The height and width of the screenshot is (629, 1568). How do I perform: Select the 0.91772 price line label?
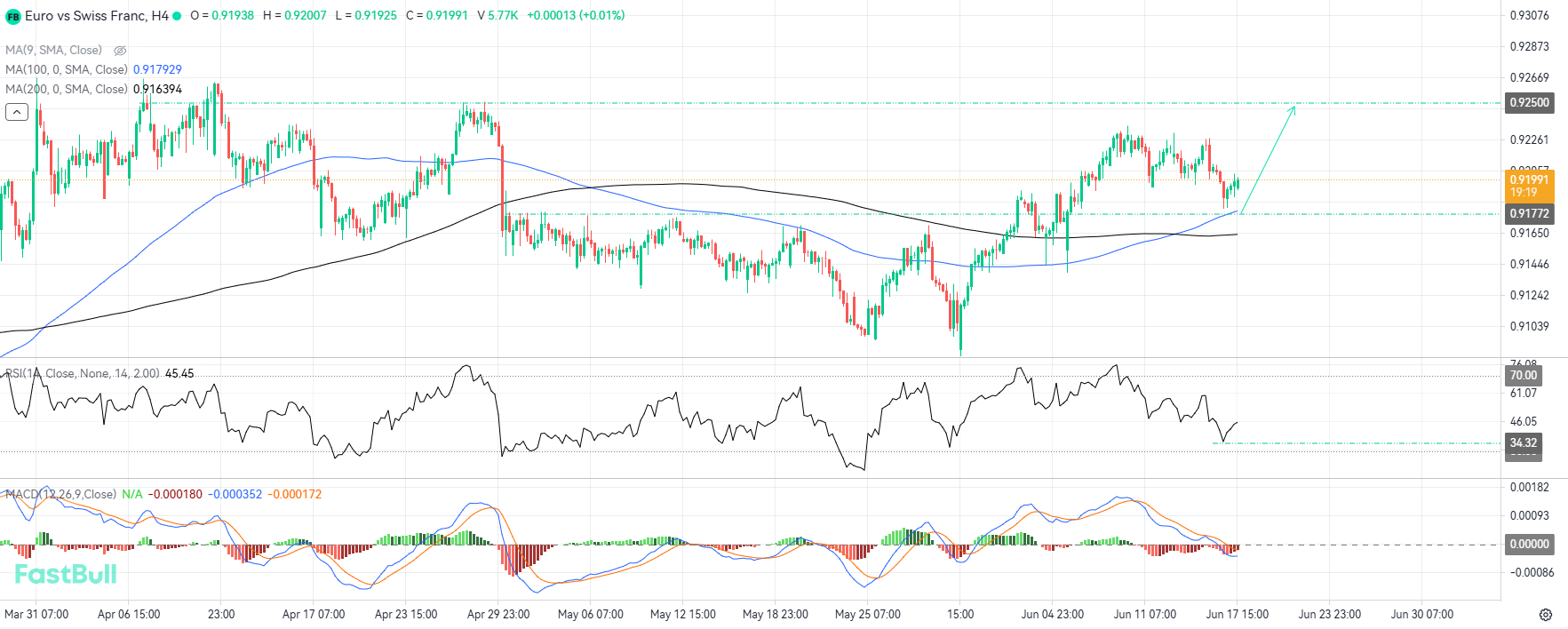pyautogui.click(x=1529, y=214)
